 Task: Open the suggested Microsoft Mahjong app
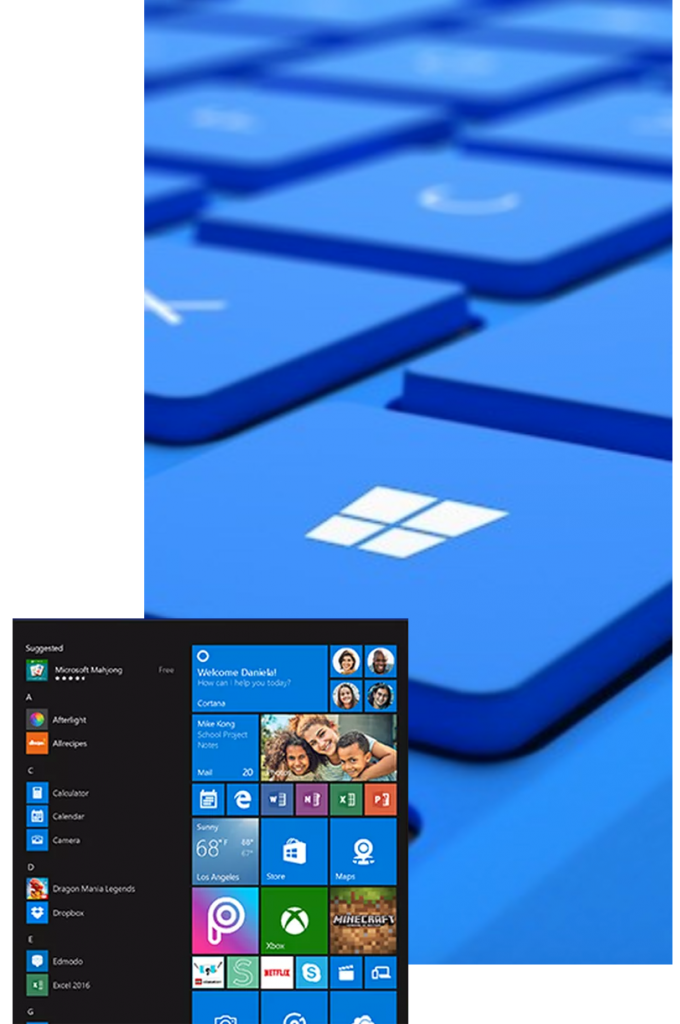pyautogui.click(x=88, y=670)
